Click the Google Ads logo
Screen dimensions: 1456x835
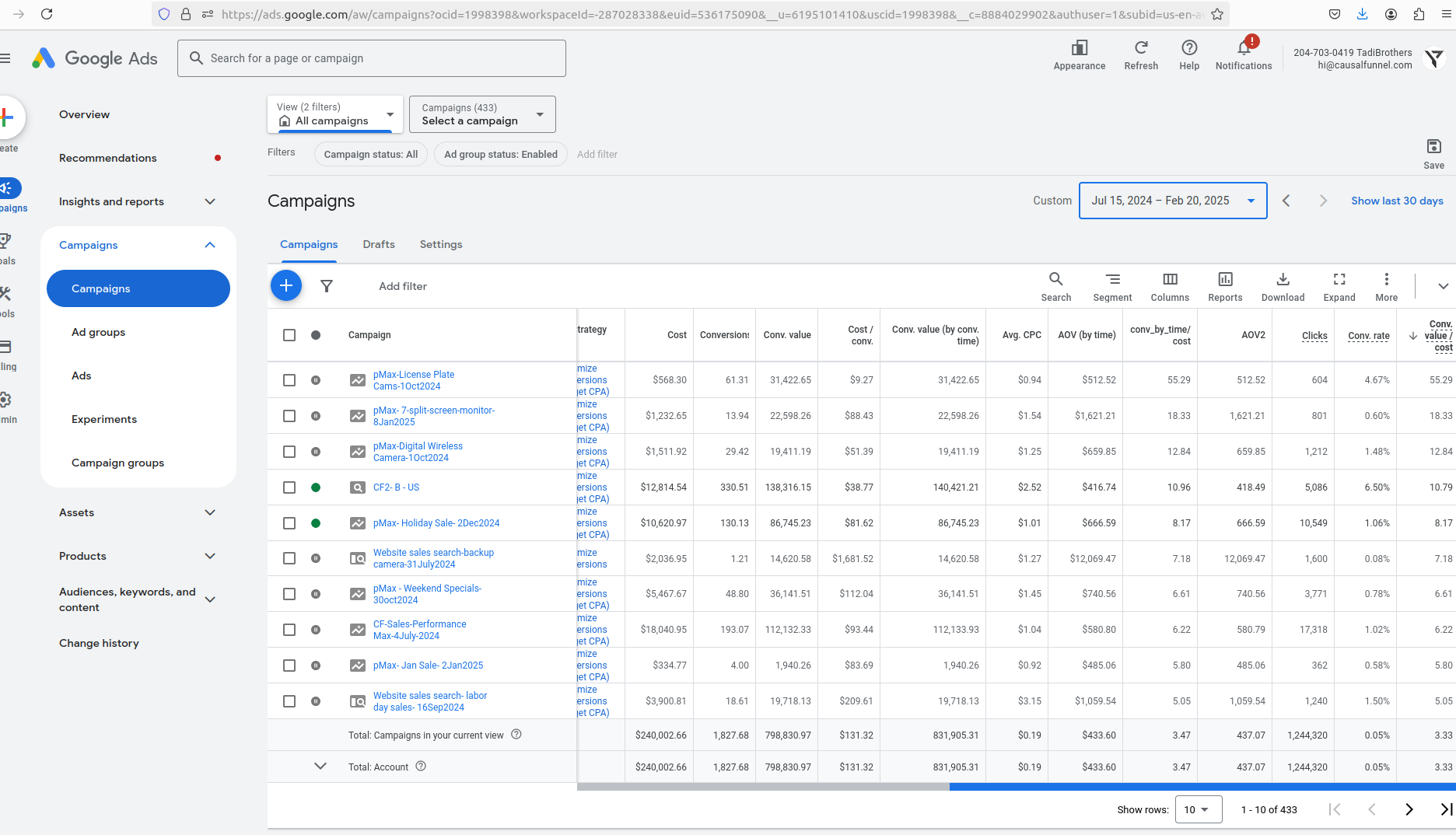click(x=95, y=58)
